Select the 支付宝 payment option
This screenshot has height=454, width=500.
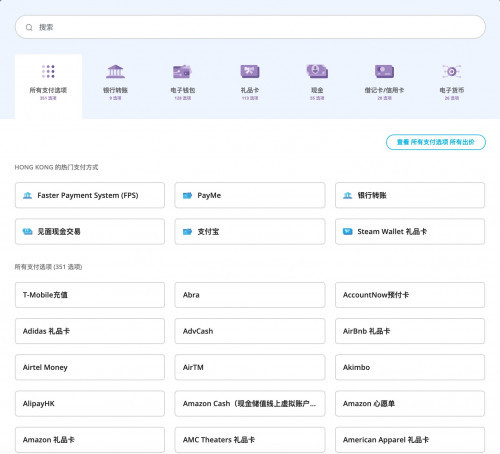250,231
